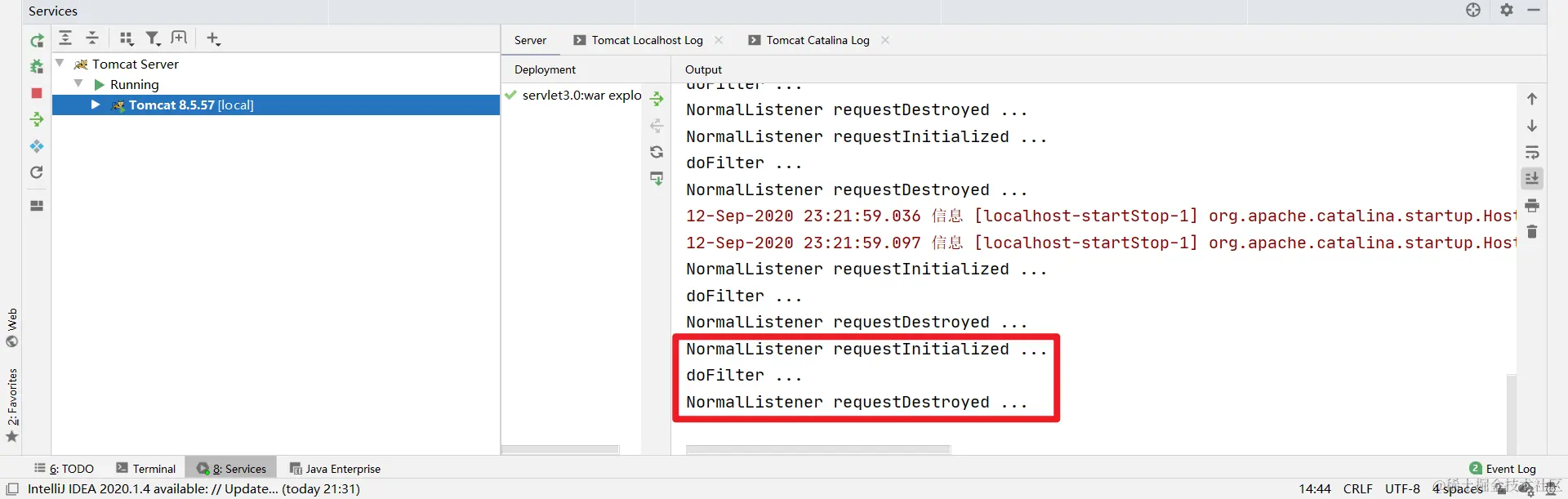Click the Deployment pane horizontal scrollbar
This screenshot has height=499, width=1568.
pos(560,449)
